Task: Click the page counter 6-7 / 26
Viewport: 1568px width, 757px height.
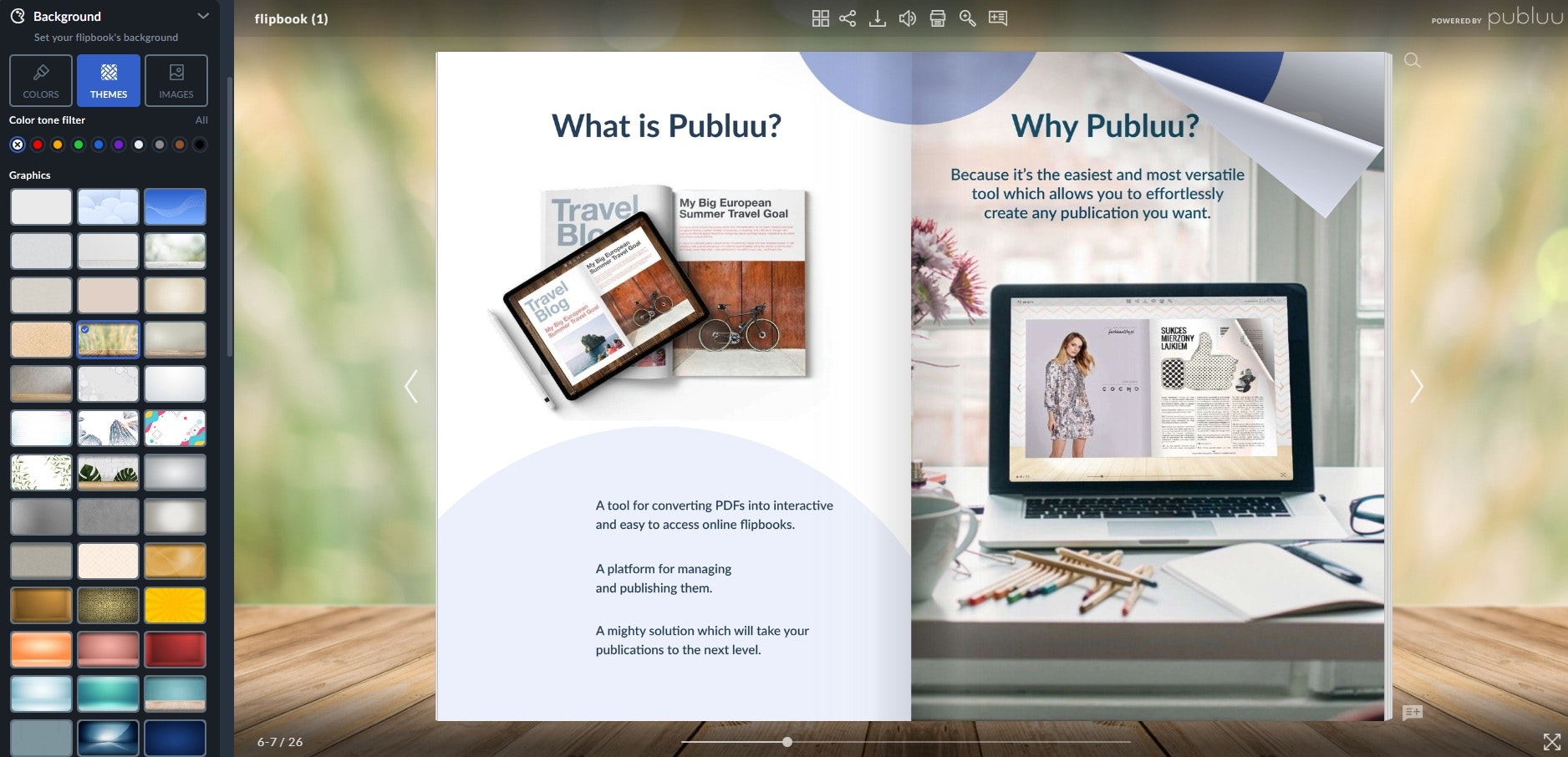Action: tap(280, 742)
